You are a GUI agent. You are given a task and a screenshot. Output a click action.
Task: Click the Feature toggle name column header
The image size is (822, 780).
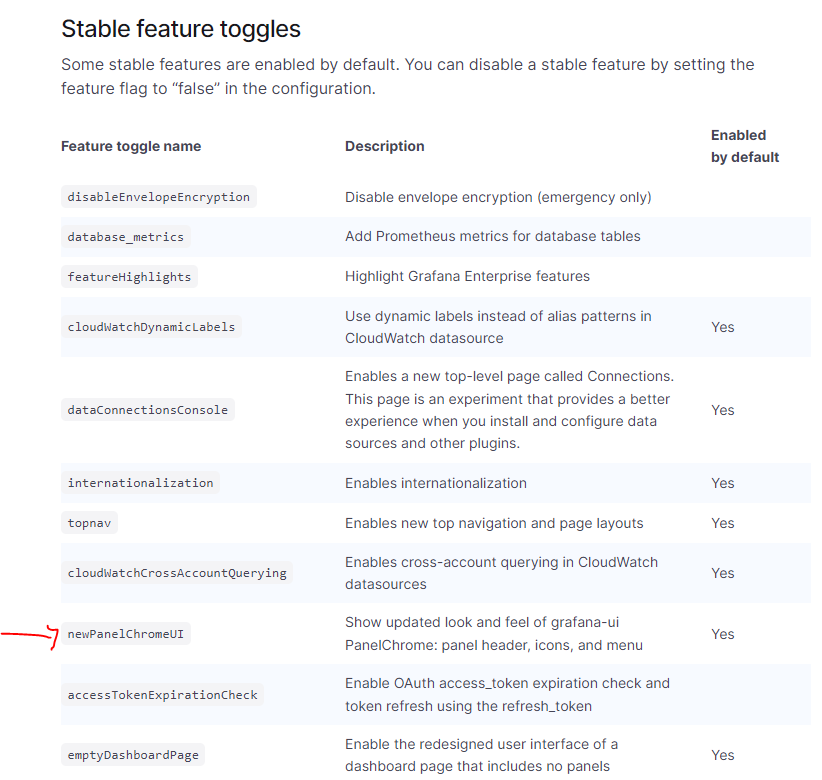pyautogui.click(x=131, y=146)
